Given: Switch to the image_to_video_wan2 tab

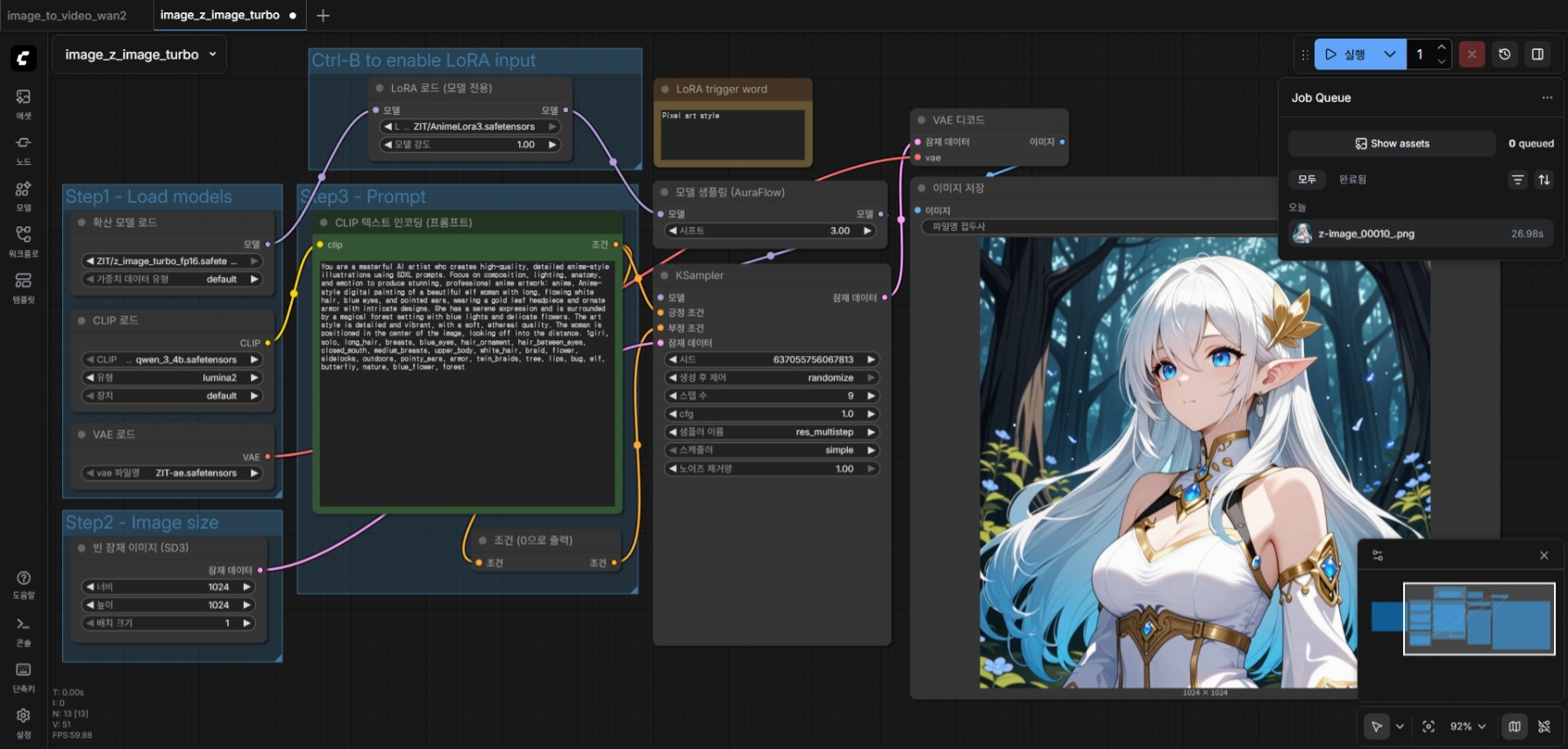Looking at the screenshot, I should click(x=68, y=15).
